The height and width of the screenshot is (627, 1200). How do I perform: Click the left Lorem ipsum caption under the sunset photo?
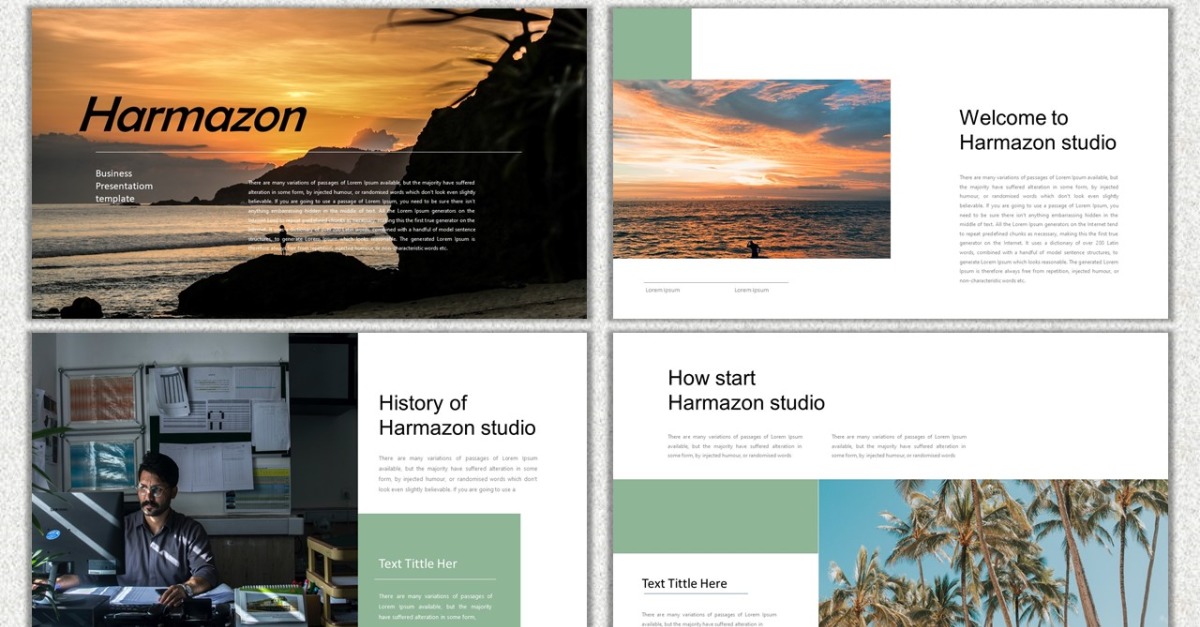tap(662, 290)
